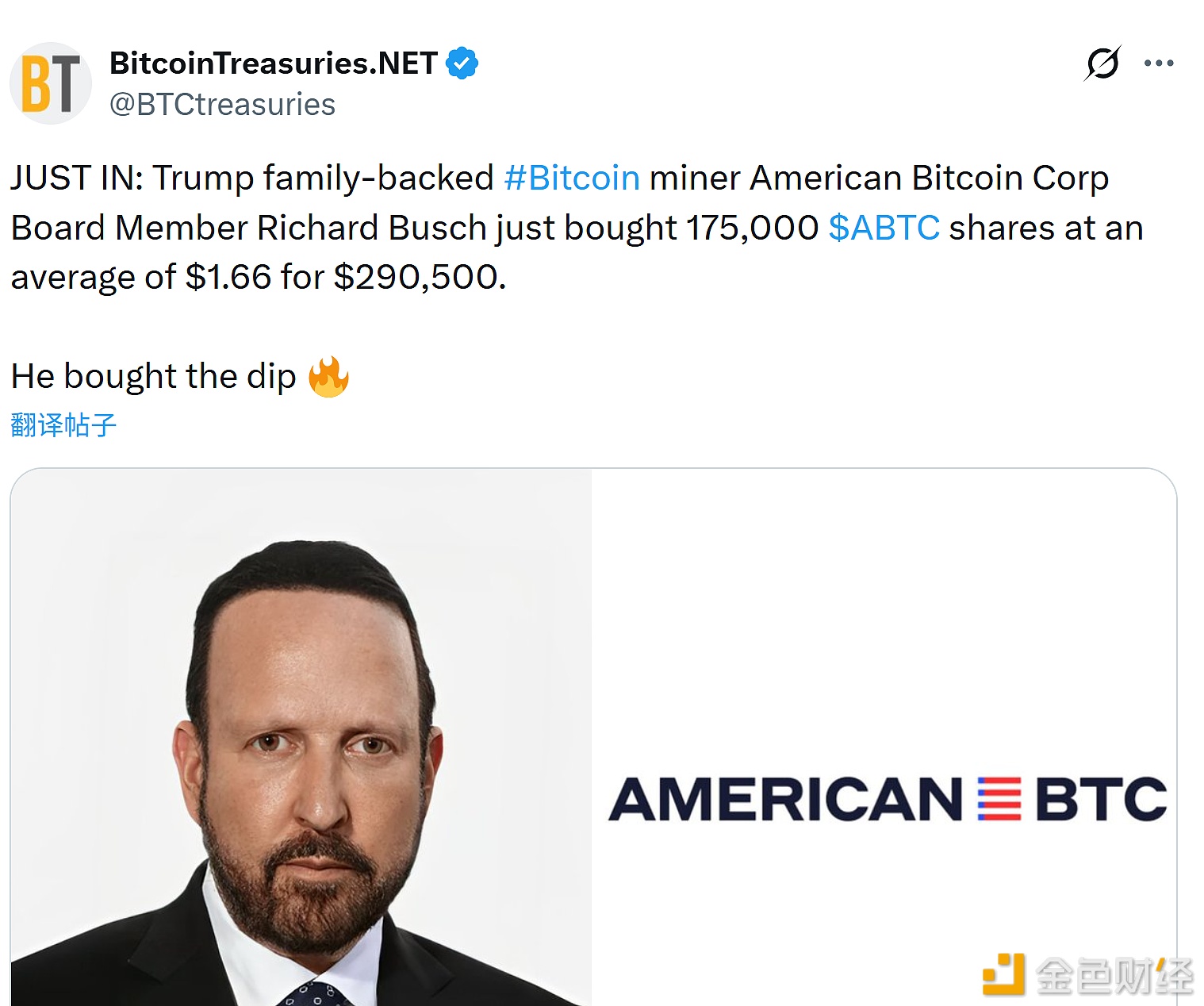Image resolution: width=1204 pixels, height=1006 pixels.
Task: Click 翻译帖子 to translate the post
Action: tap(62, 425)
